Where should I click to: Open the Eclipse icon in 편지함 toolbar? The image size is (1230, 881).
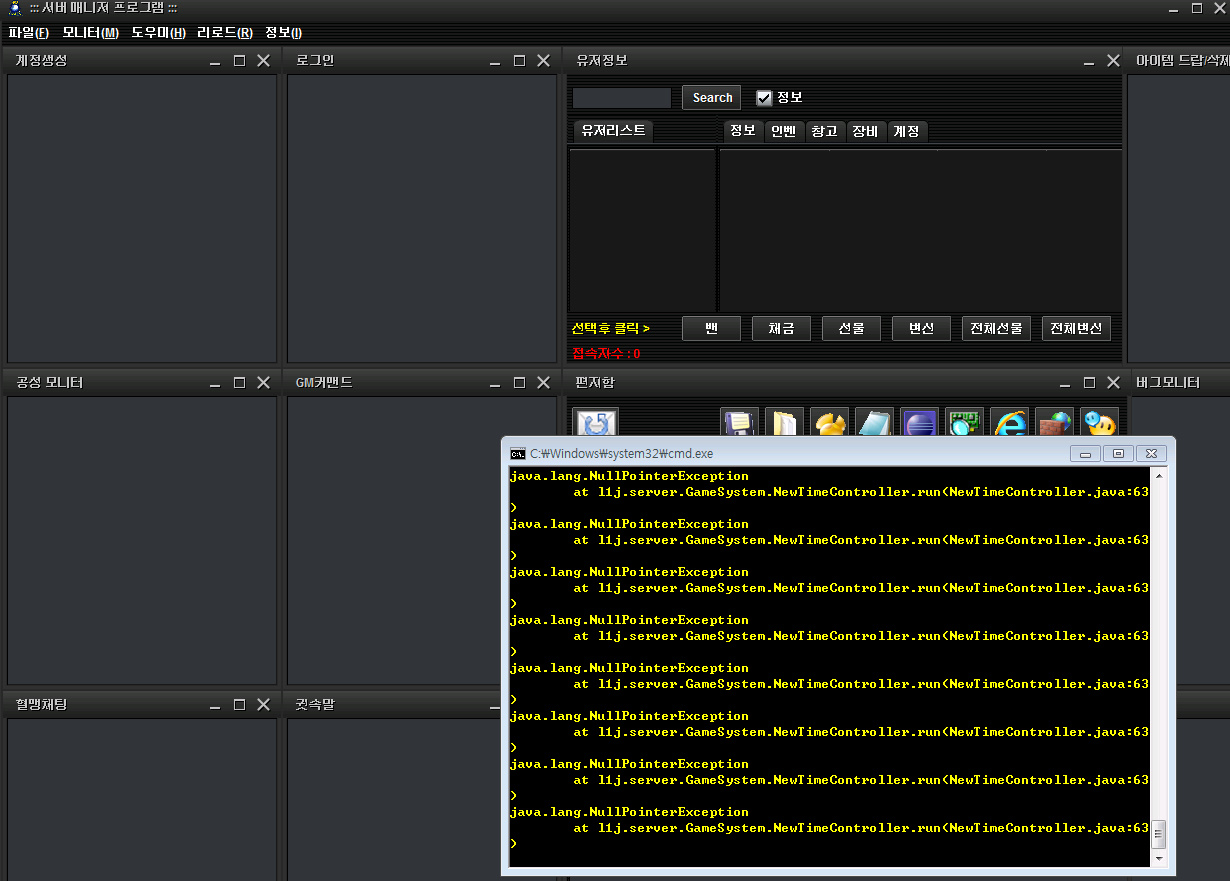click(919, 423)
